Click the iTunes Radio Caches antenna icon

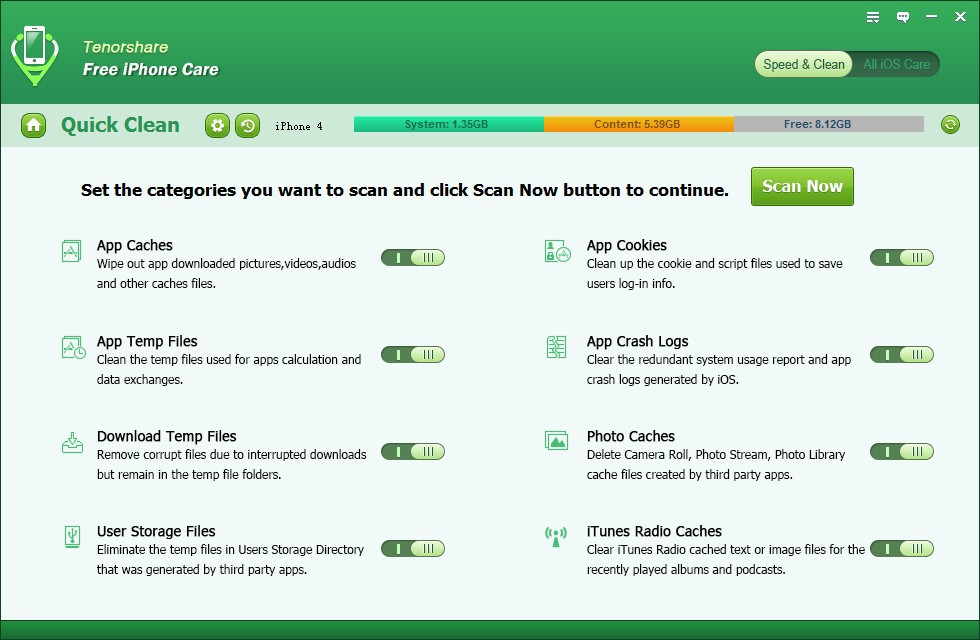pyautogui.click(x=556, y=537)
